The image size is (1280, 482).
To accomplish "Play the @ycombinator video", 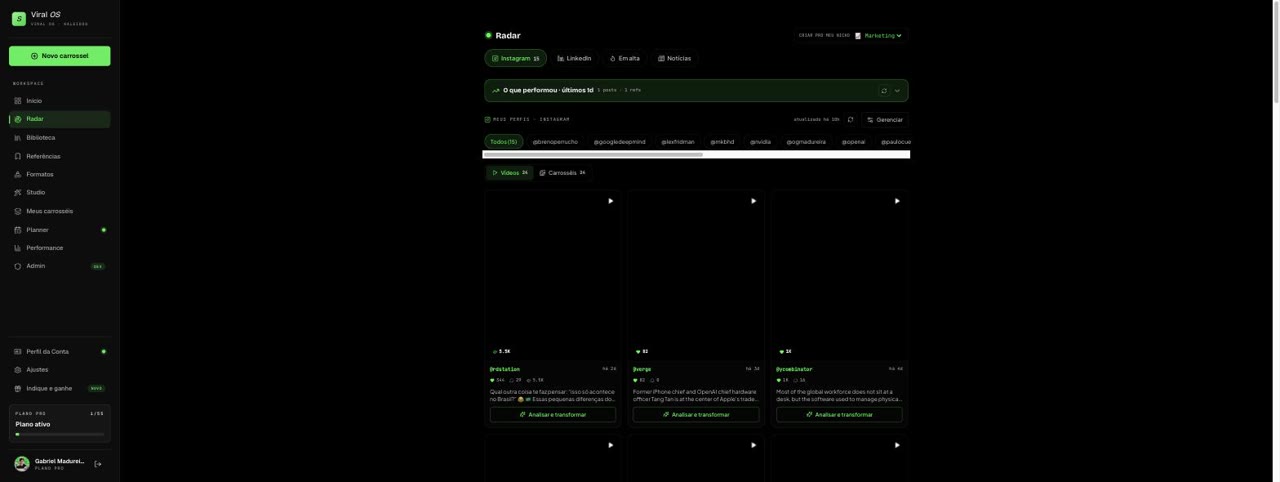I will tap(897, 201).
